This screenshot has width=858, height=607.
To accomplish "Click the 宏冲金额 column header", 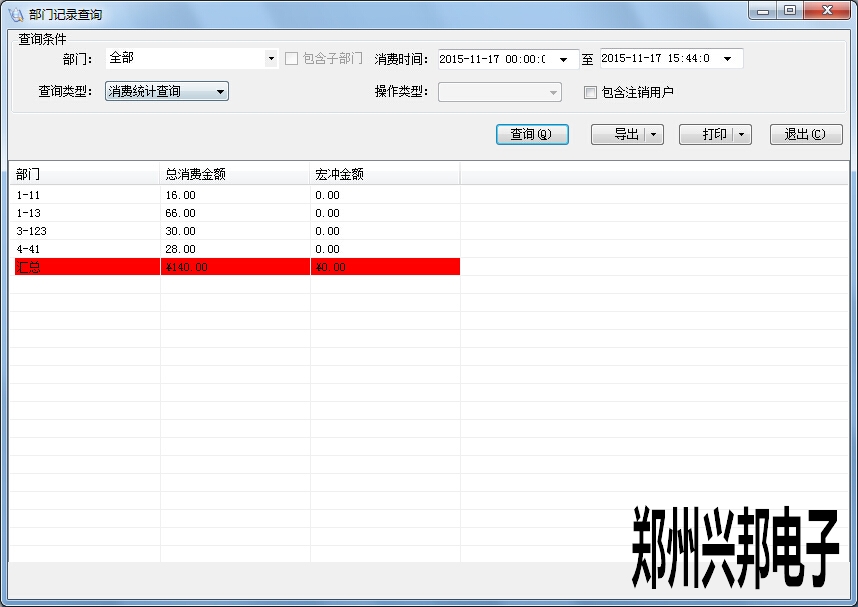I will (384, 174).
